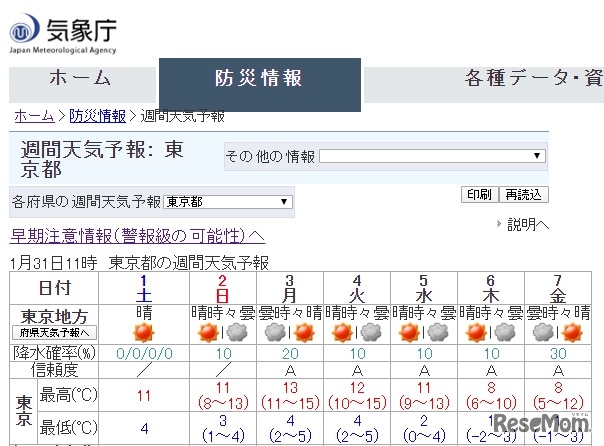Screen dimensions: 604x446
Task: Click the small arrow icon beside 説明へ
Action: (499, 223)
